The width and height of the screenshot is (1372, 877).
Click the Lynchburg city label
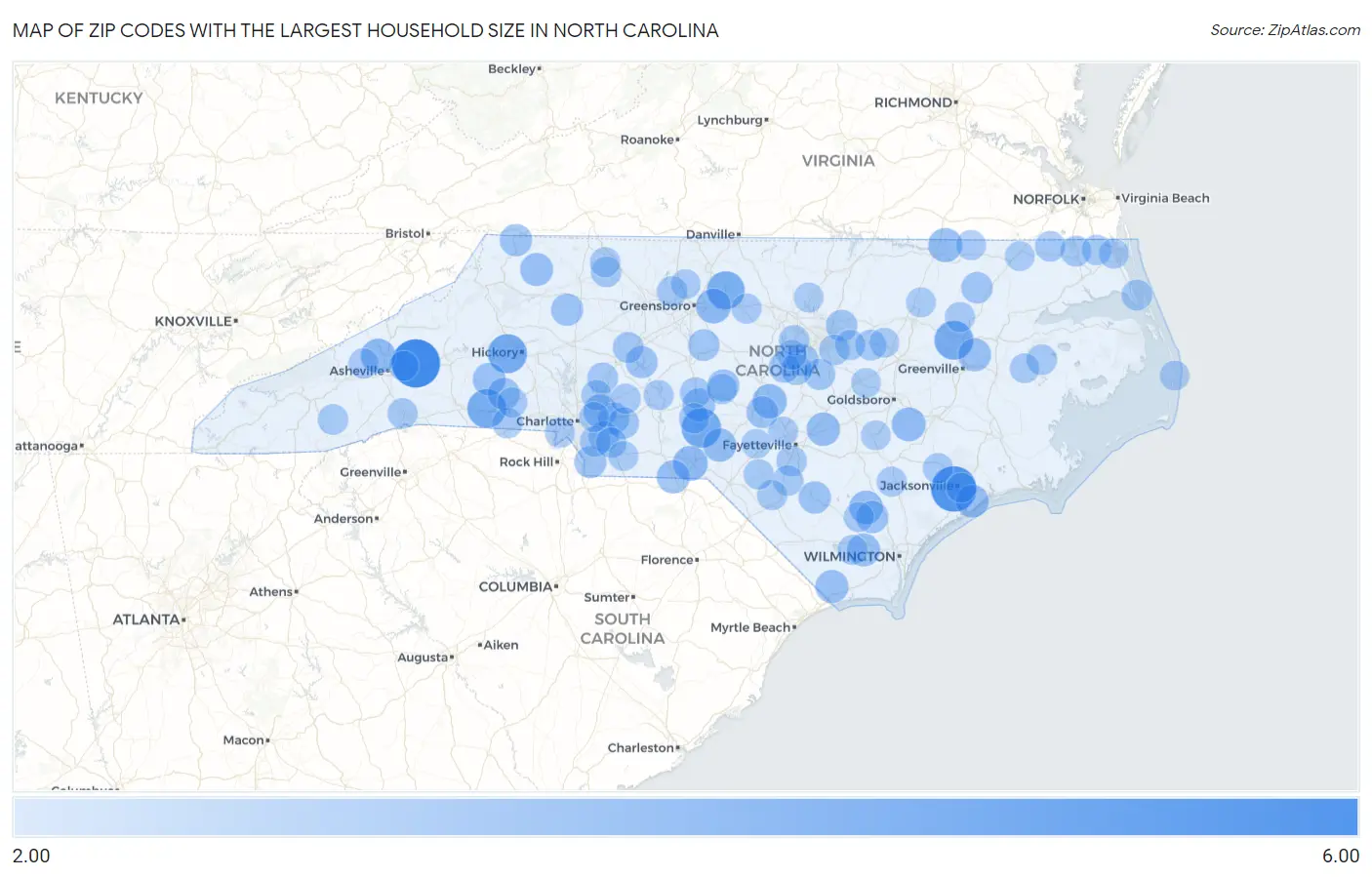(x=730, y=120)
